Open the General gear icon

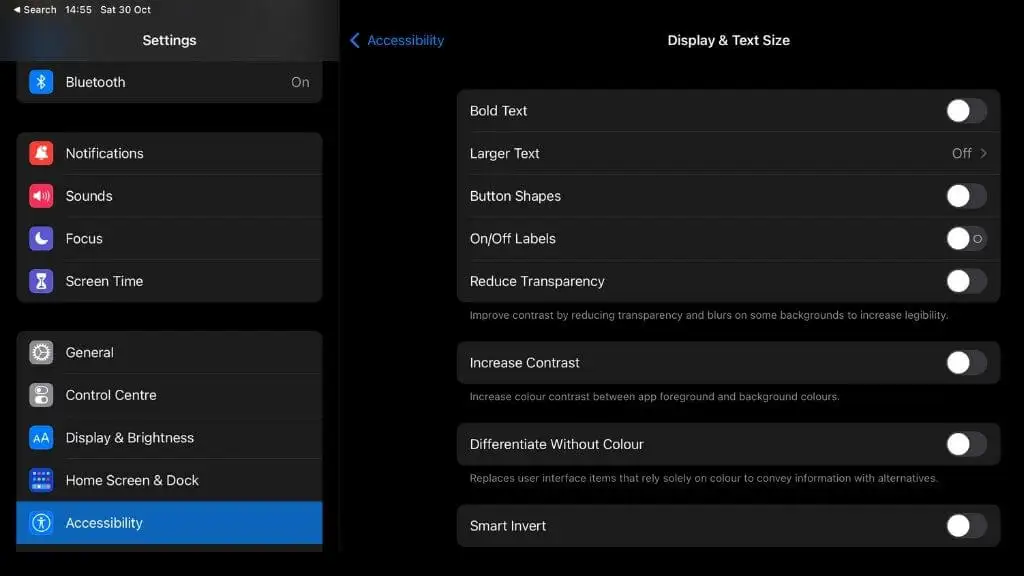(41, 353)
